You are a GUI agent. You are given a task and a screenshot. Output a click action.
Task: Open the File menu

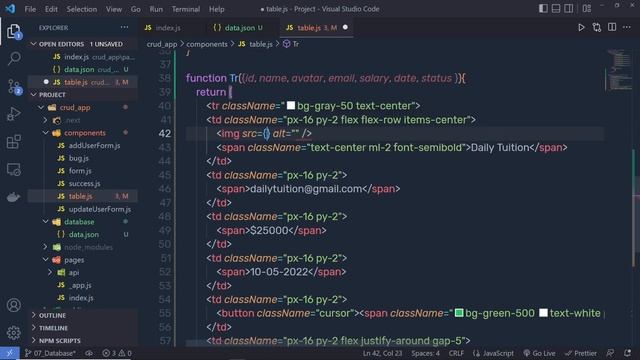tap(30, 9)
